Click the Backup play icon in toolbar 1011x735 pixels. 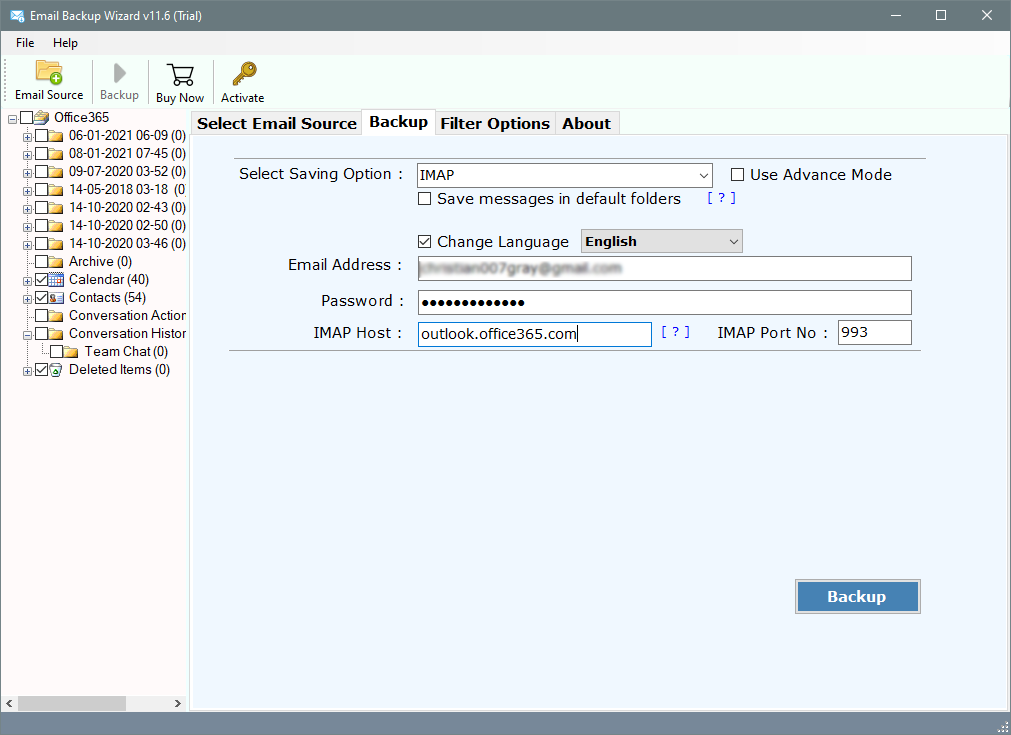[119, 73]
